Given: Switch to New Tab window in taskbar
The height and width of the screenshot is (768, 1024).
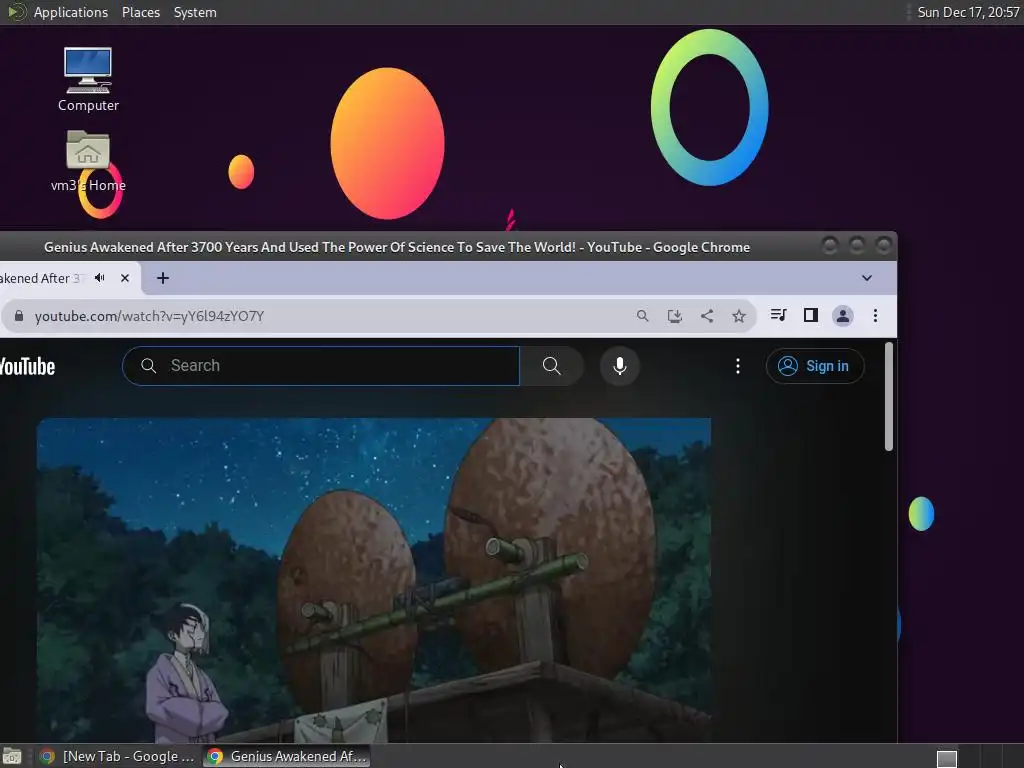Looking at the screenshot, I should click(117, 756).
